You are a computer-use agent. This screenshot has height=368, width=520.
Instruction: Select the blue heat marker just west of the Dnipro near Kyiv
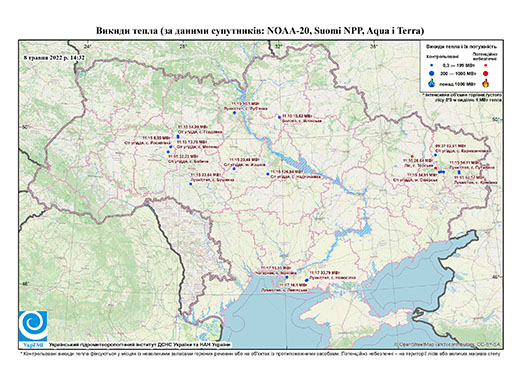[x=234, y=113]
